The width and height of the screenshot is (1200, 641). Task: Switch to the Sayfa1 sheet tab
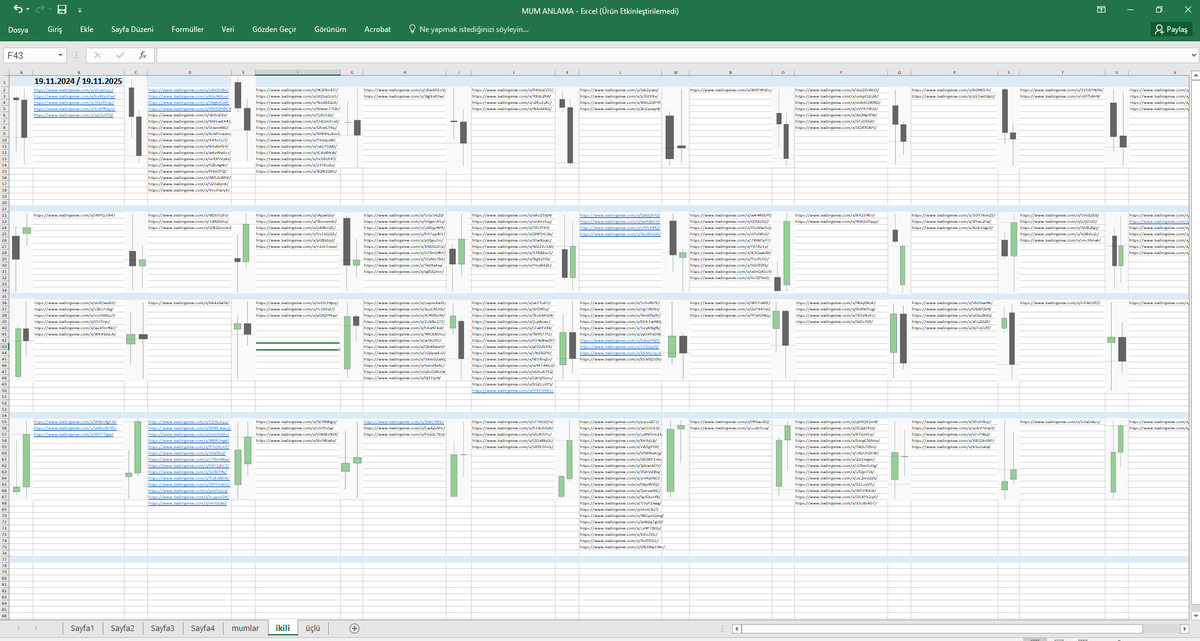point(83,628)
